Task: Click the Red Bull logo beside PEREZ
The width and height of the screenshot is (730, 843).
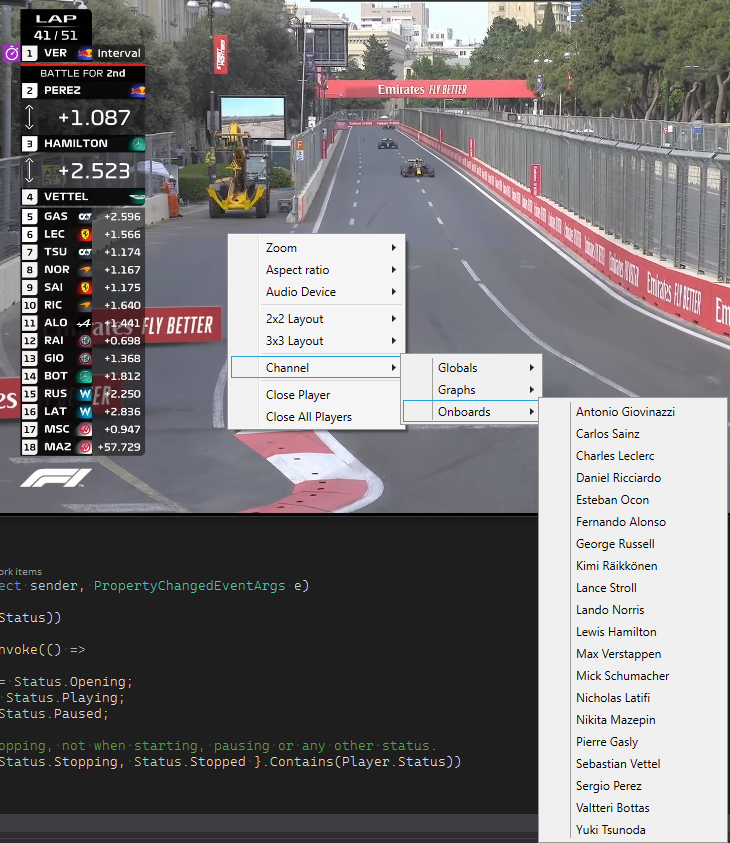Action: coord(138,90)
